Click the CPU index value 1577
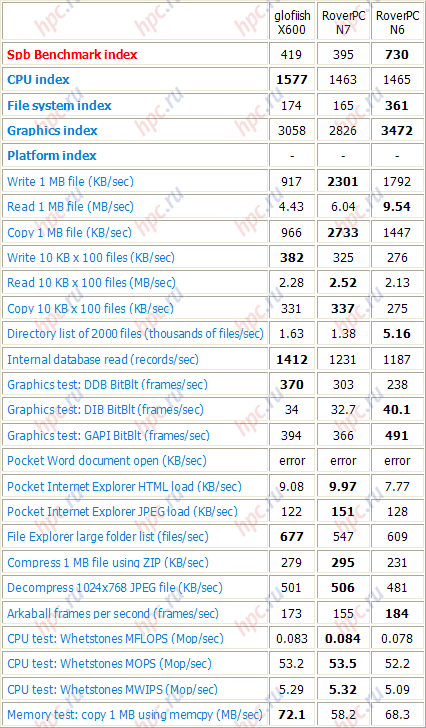Screen dimensions: 426x728 click(x=291, y=80)
